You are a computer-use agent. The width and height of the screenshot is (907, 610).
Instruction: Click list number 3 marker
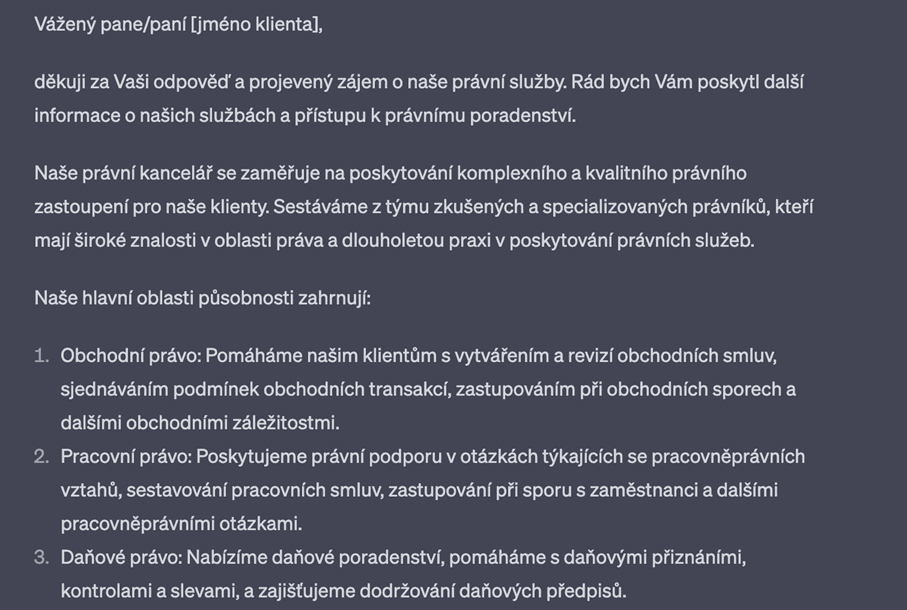pos(41,557)
